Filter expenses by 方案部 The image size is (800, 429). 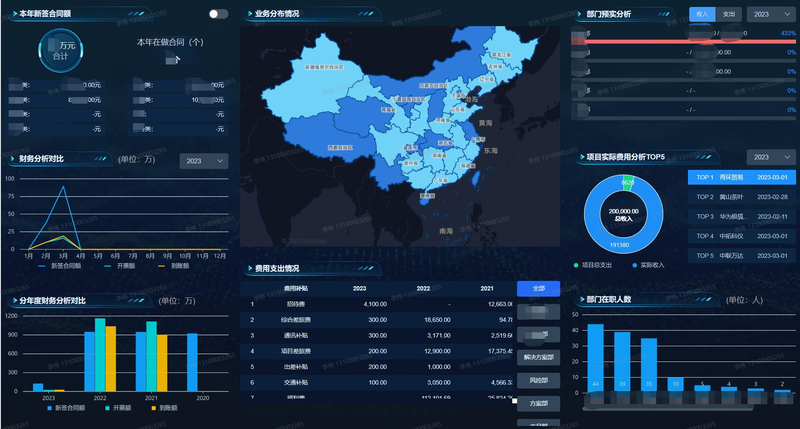point(538,403)
